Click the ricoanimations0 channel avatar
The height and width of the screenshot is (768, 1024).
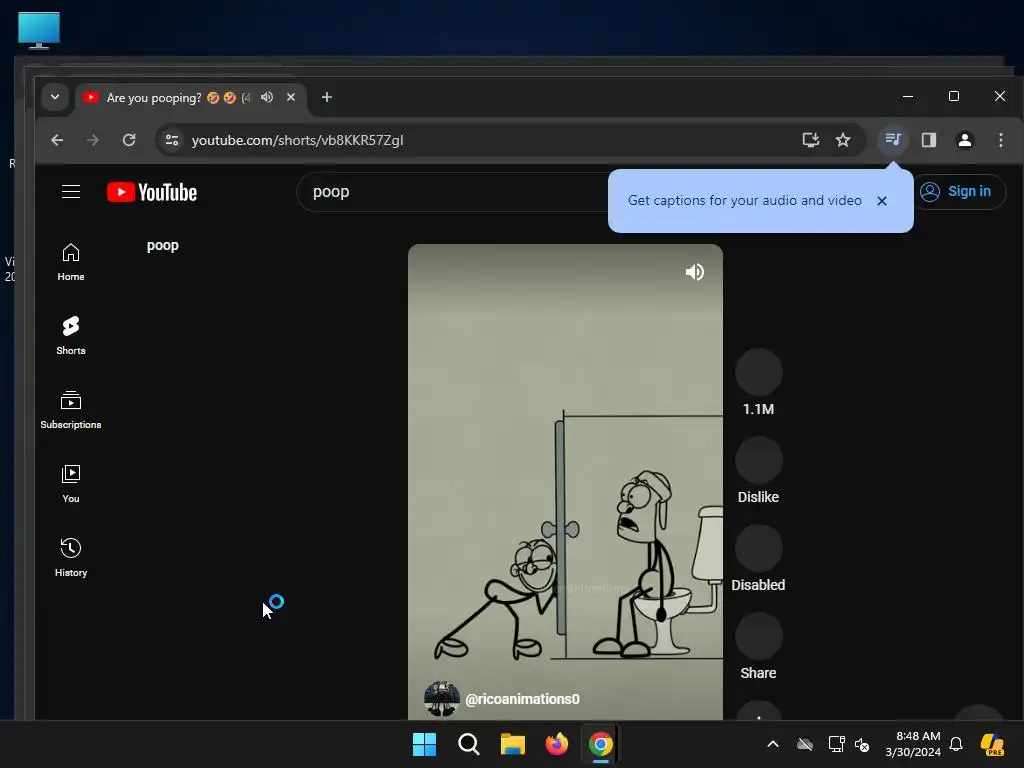pos(441,699)
